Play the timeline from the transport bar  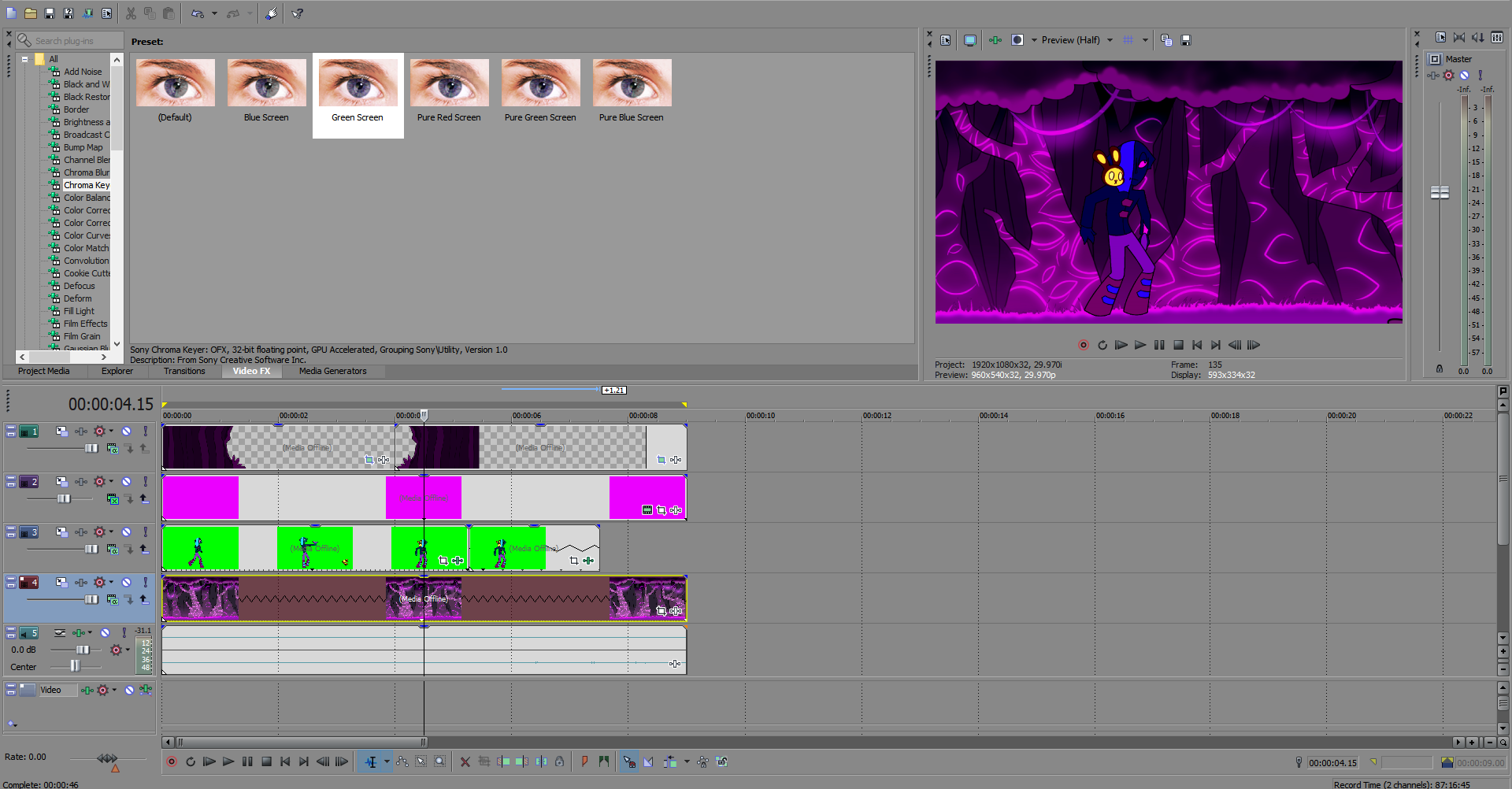pos(228,761)
